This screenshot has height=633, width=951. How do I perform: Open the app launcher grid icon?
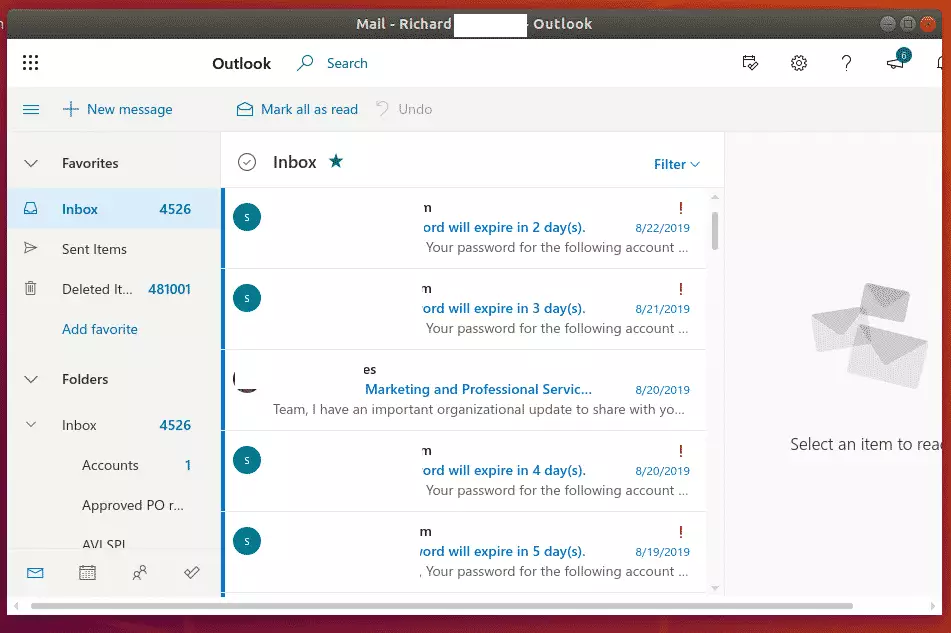pos(30,62)
